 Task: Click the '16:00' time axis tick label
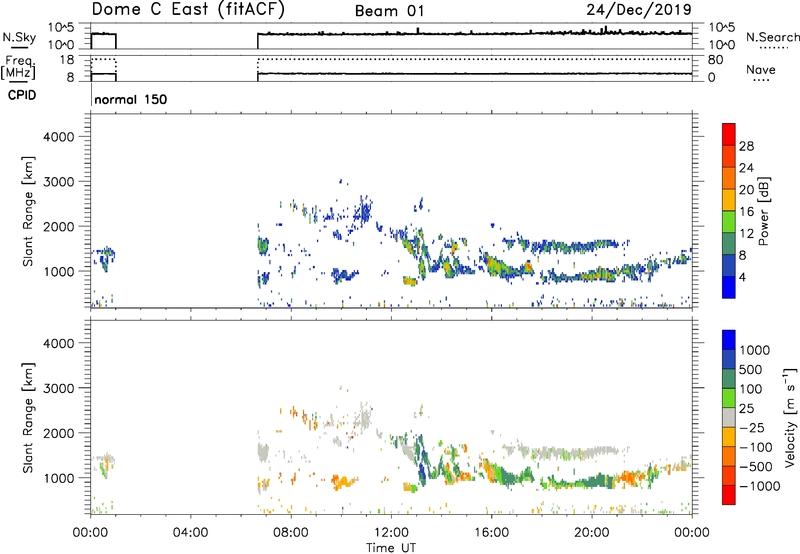(x=491, y=533)
